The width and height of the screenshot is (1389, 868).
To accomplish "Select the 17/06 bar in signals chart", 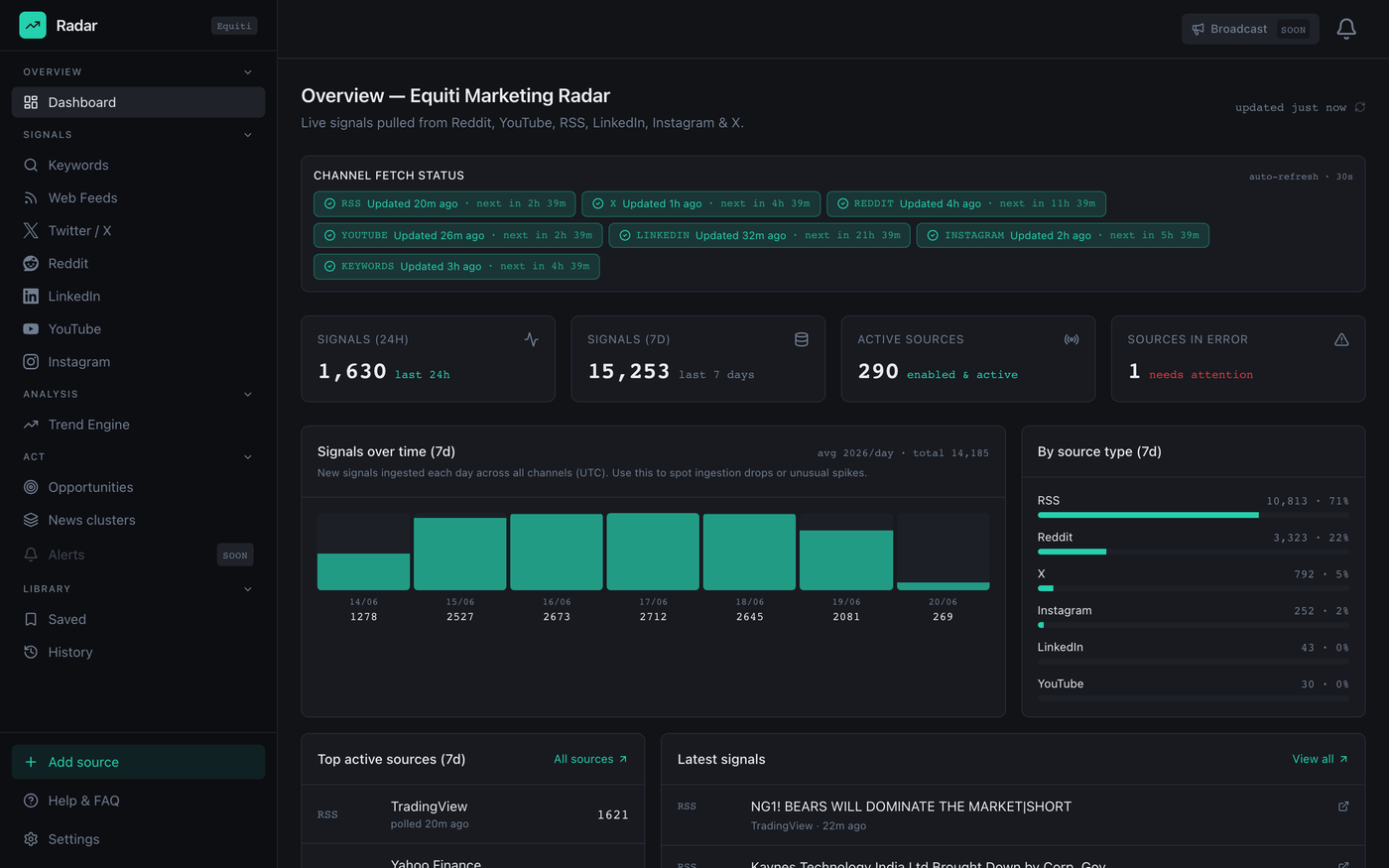I will [653, 552].
